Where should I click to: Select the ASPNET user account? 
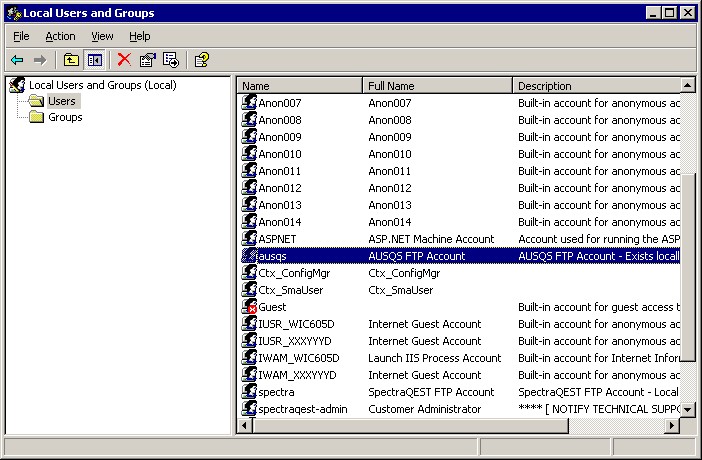click(278, 239)
